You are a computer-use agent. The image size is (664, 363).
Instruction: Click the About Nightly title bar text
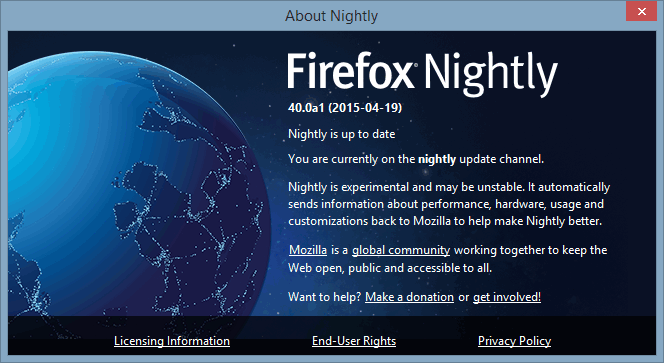[x=331, y=16]
